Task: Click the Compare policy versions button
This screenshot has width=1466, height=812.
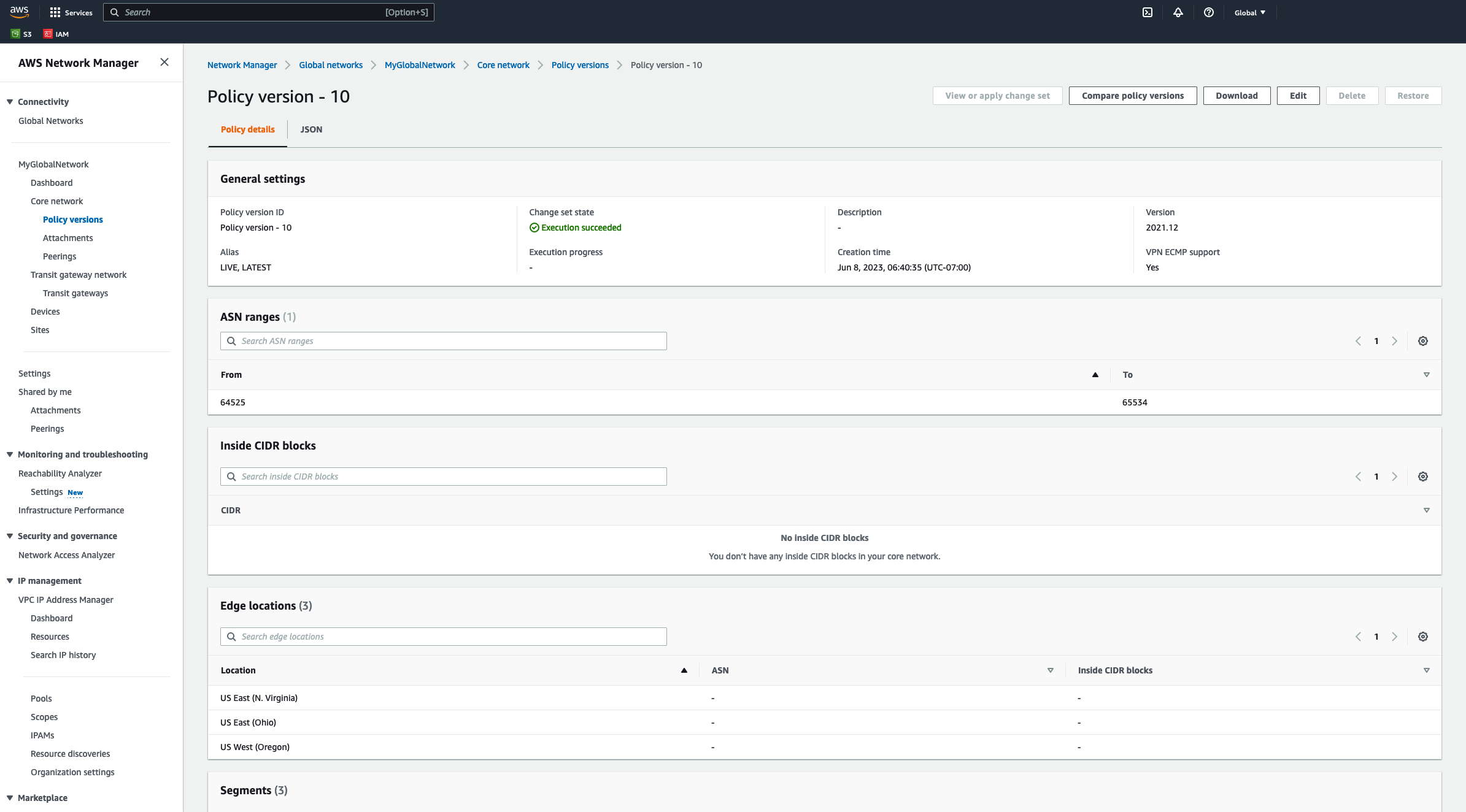Action: coord(1132,96)
